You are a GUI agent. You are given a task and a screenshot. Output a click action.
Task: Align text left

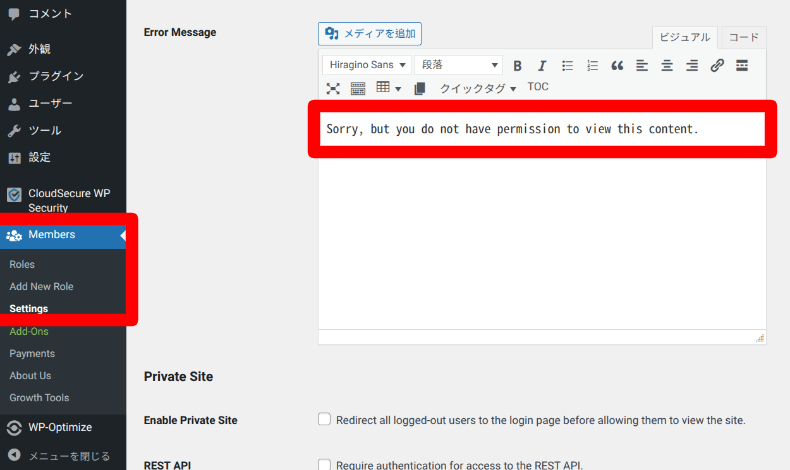[x=642, y=65]
